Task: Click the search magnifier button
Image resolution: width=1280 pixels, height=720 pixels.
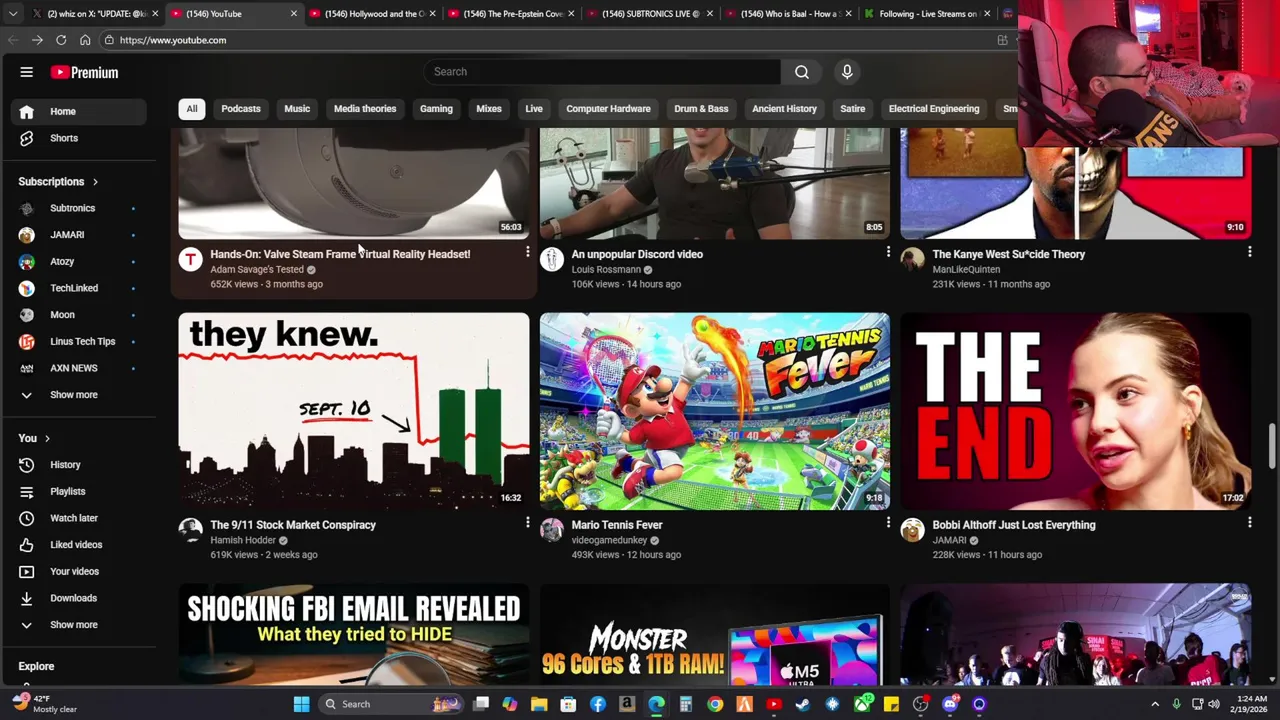Action: (801, 72)
